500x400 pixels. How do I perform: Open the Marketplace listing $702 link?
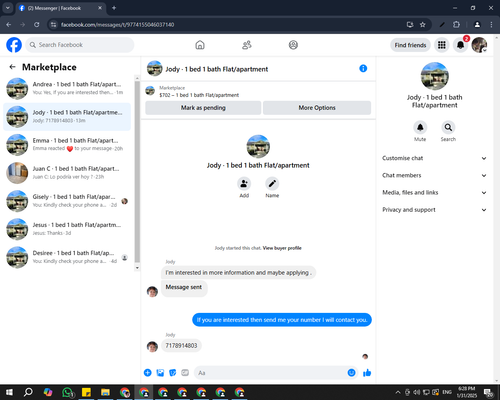tap(199, 95)
